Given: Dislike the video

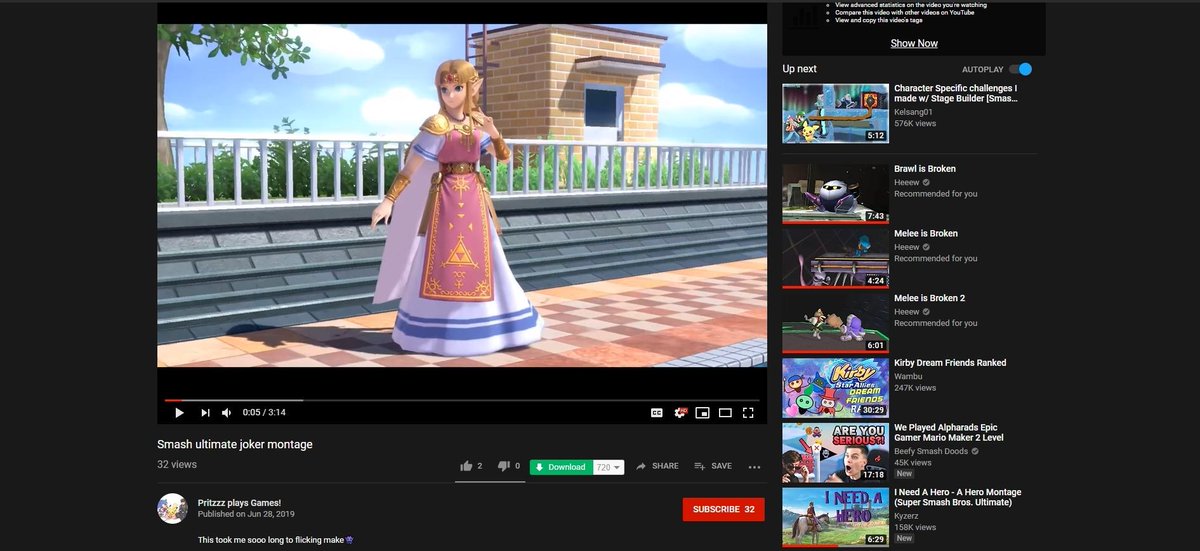Looking at the screenshot, I should [508, 466].
